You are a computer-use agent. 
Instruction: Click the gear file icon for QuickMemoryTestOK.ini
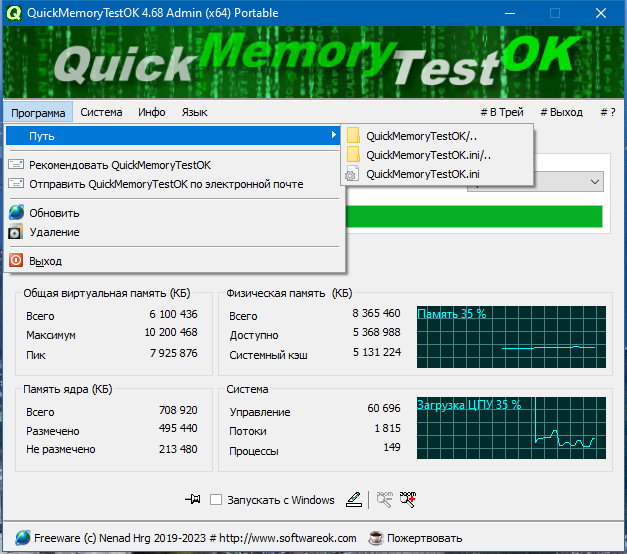click(x=352, y=174)
